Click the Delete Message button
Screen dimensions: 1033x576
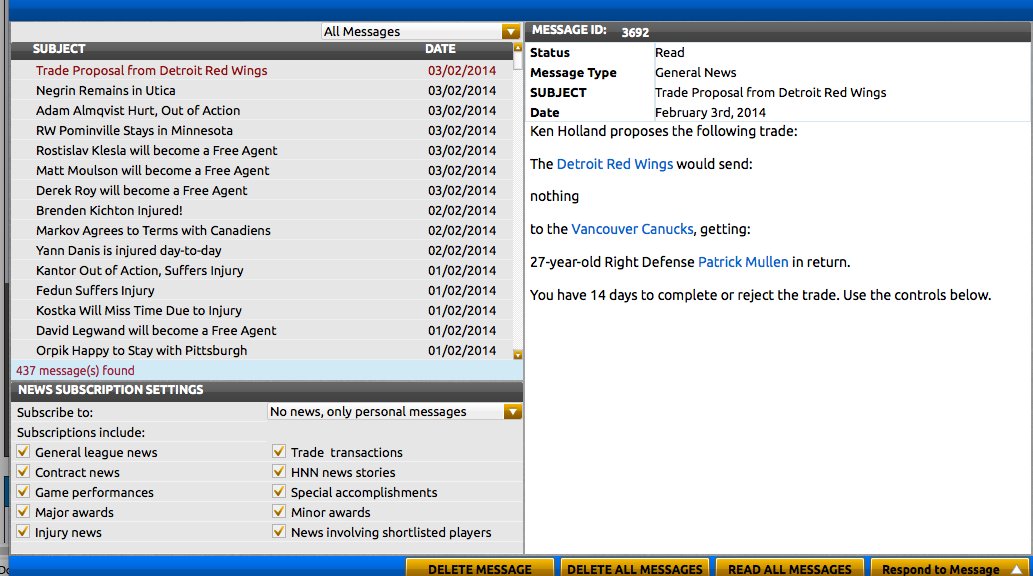point(479,569)
